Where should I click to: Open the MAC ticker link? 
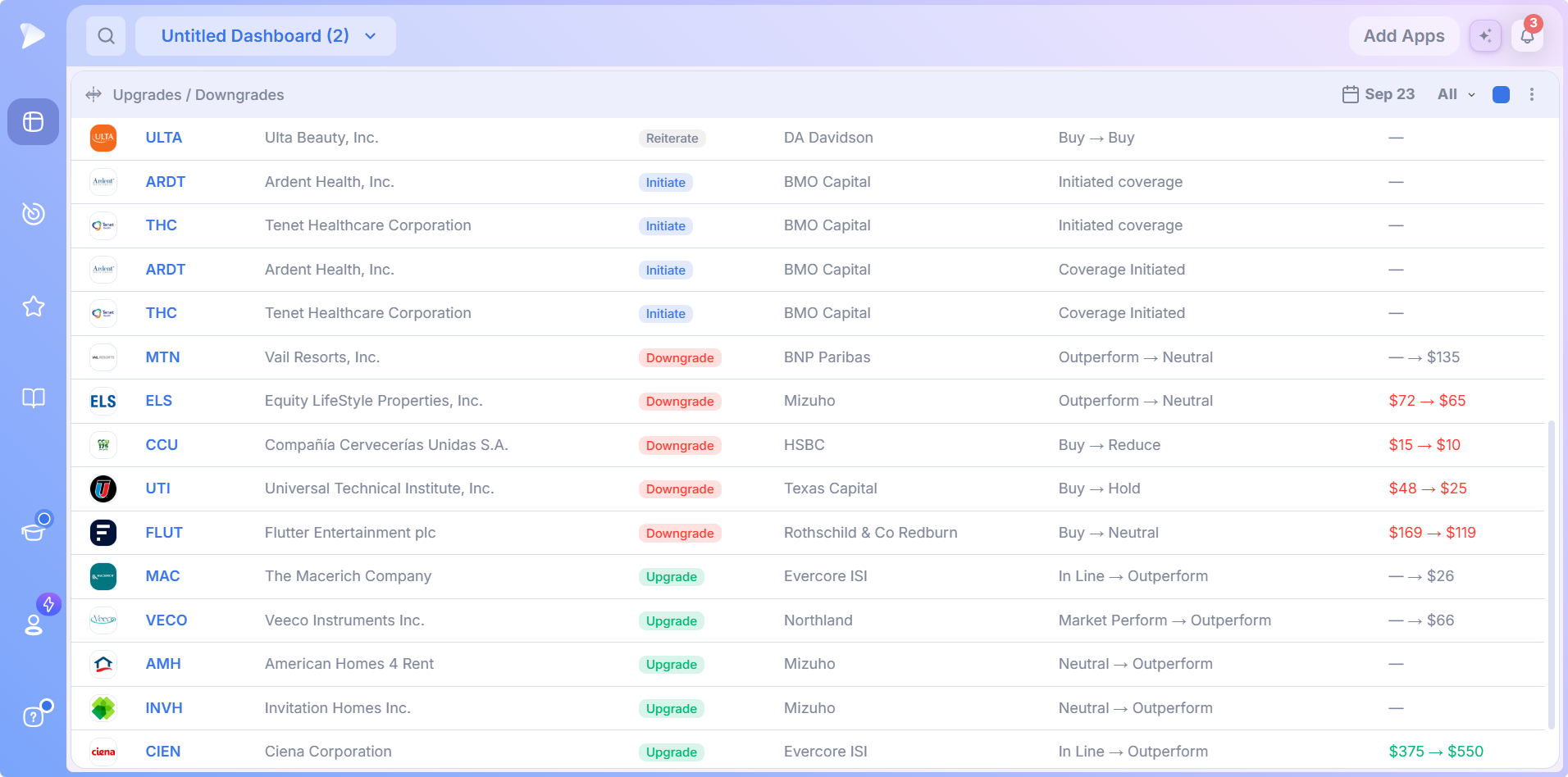coord(162,576)
